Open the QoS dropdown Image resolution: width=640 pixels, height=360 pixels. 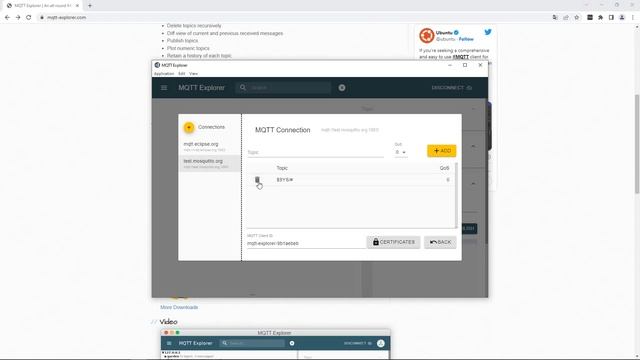[400, 152]
